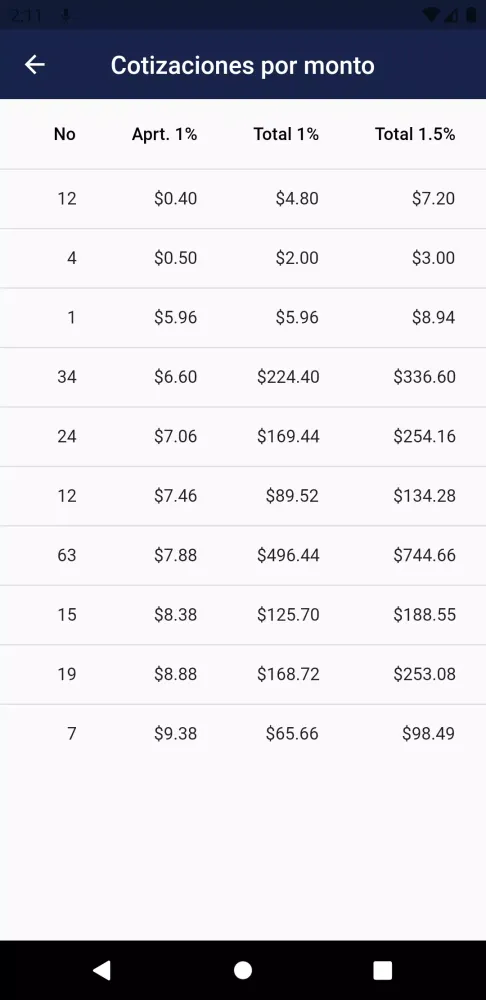Select the row showing $336.60 total
Image resolution: width=486 pixels, height=1000 pixels.
click(243, 377)
